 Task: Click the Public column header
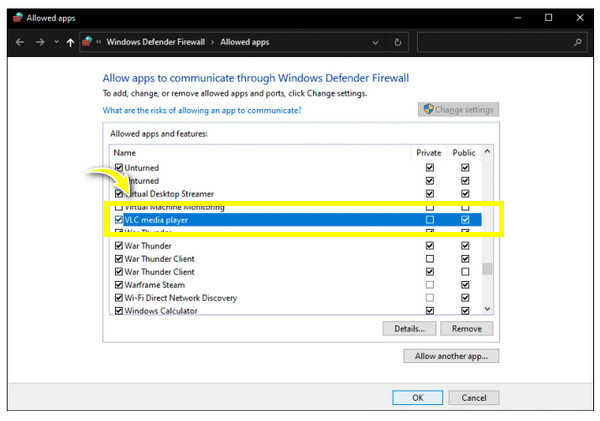pyautogui.click(x=464, y=153)
